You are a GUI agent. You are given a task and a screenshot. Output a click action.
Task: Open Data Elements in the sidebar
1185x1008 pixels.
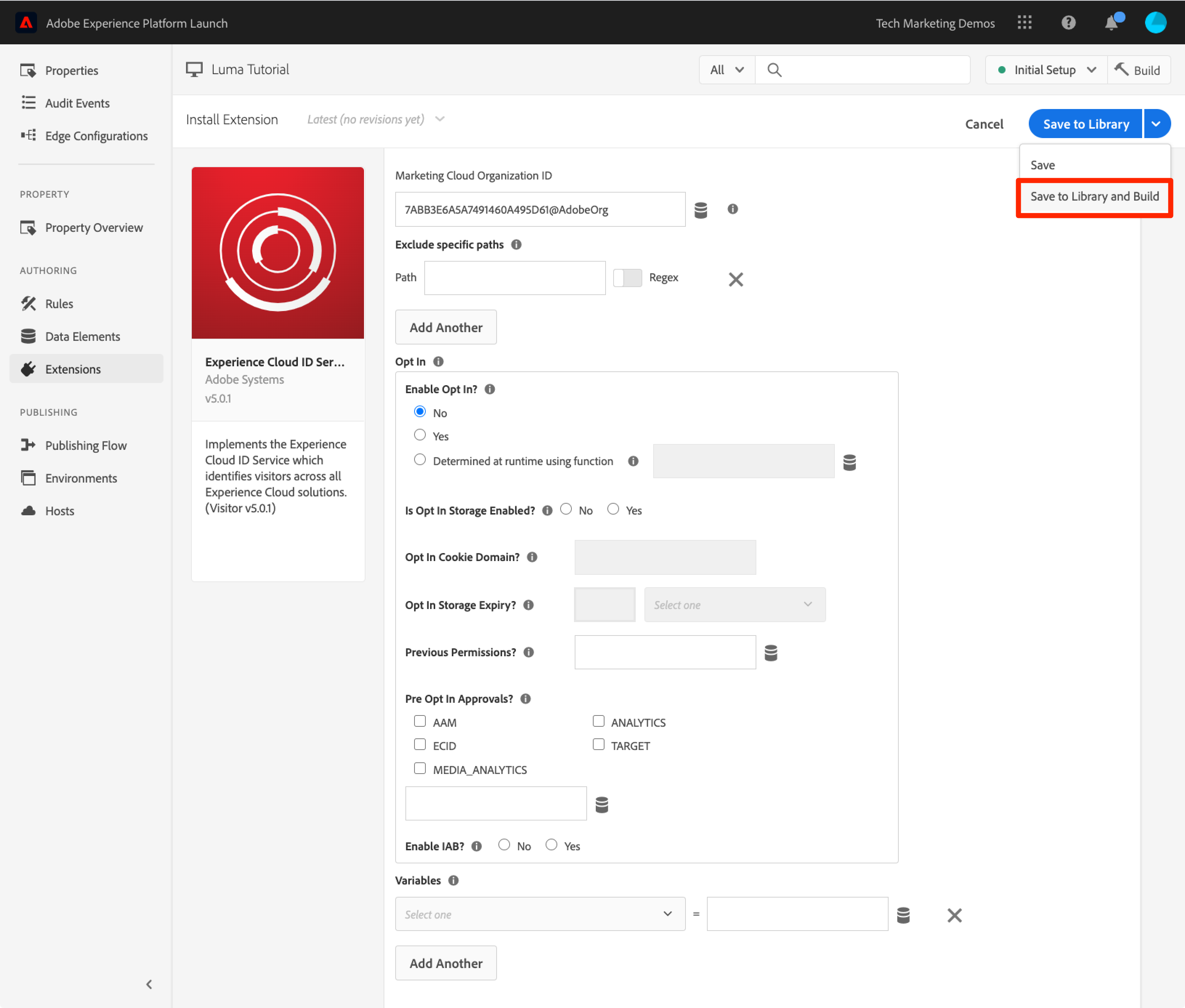[82, 336]
